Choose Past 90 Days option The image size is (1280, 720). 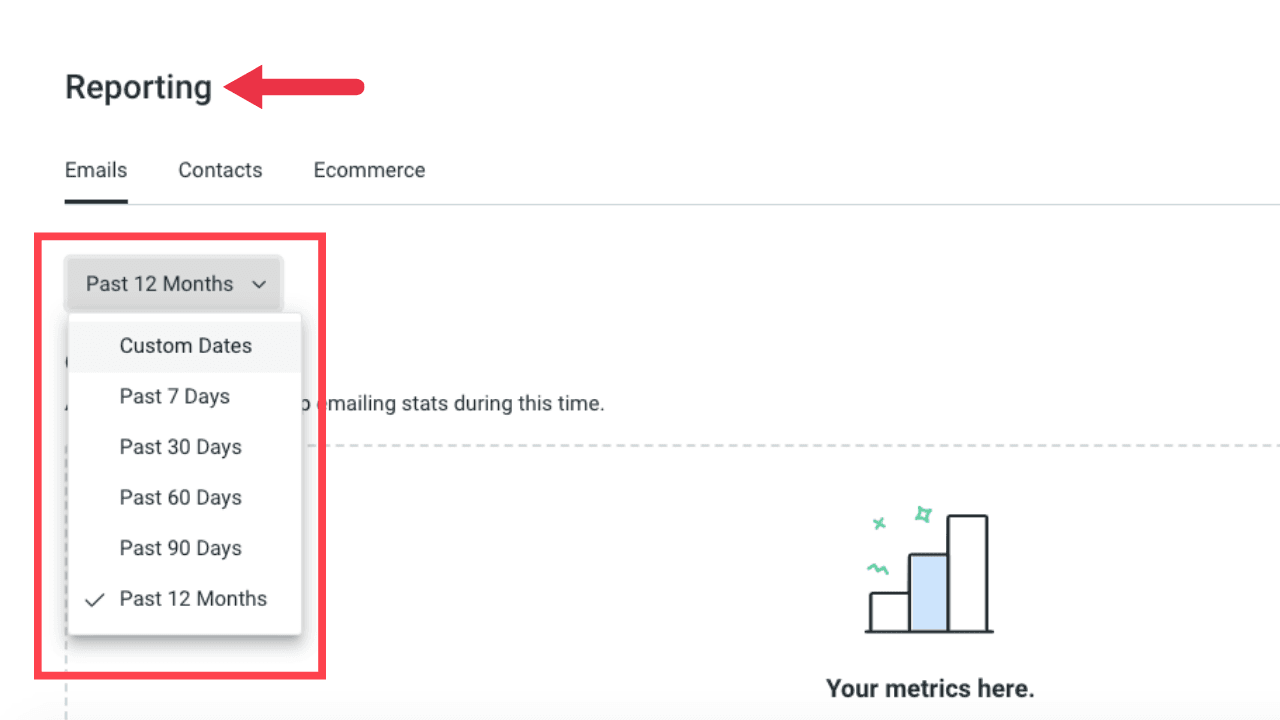[185, 548]
